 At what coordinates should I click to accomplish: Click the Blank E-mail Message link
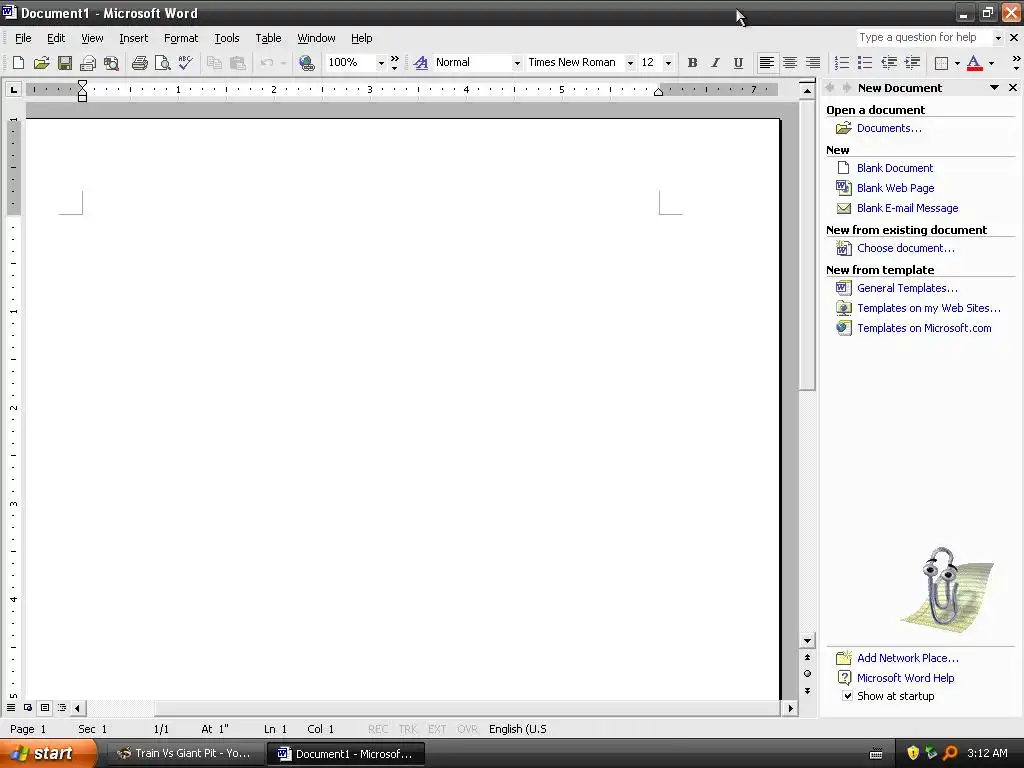coord(907,208)
